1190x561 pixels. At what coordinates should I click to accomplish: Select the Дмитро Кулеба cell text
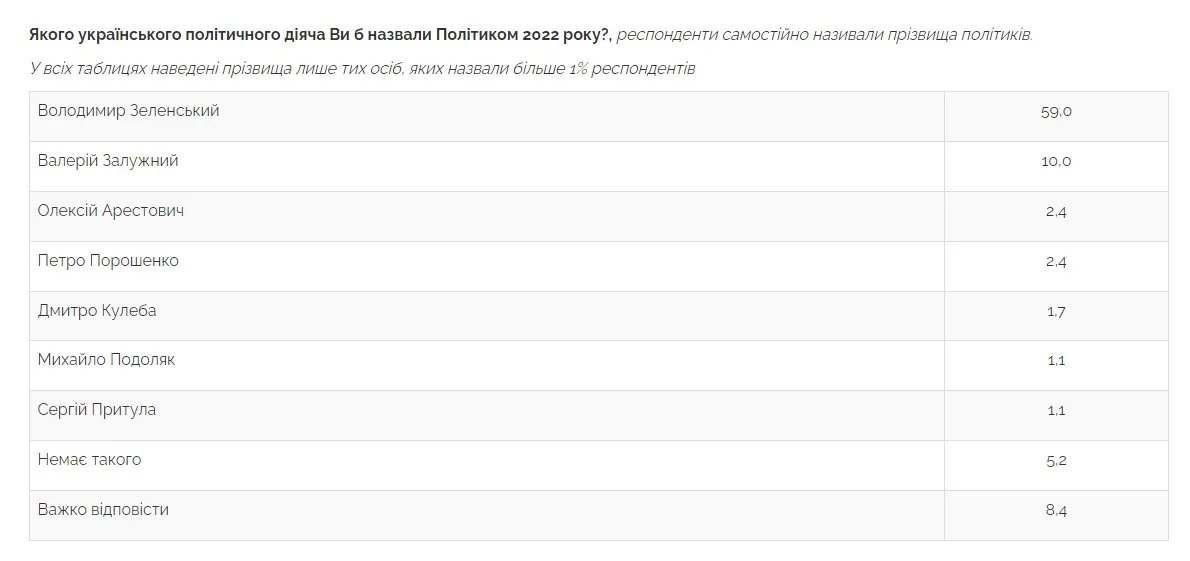pyautogui.click(x=97, y=310)
